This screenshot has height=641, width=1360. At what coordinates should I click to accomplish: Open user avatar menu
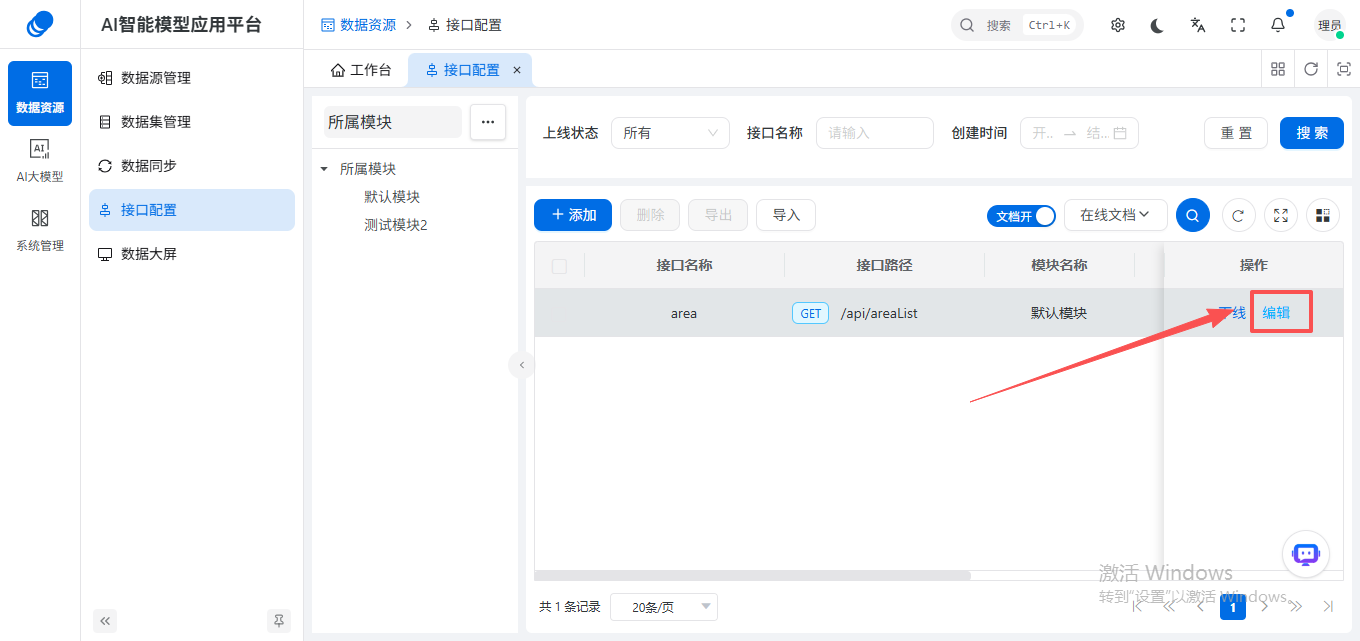tap(1330, 25)
